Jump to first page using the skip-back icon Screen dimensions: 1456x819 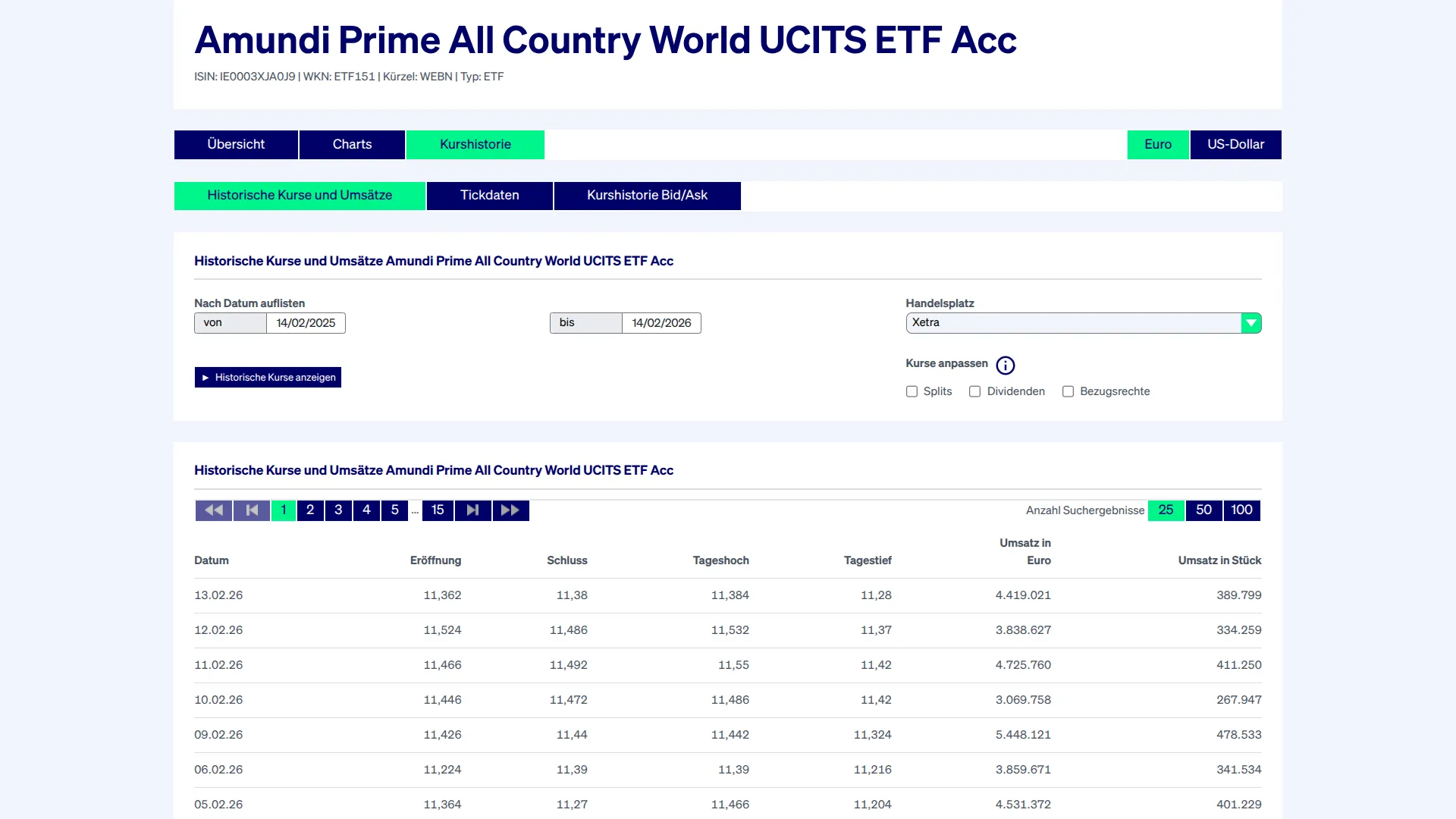252,510
